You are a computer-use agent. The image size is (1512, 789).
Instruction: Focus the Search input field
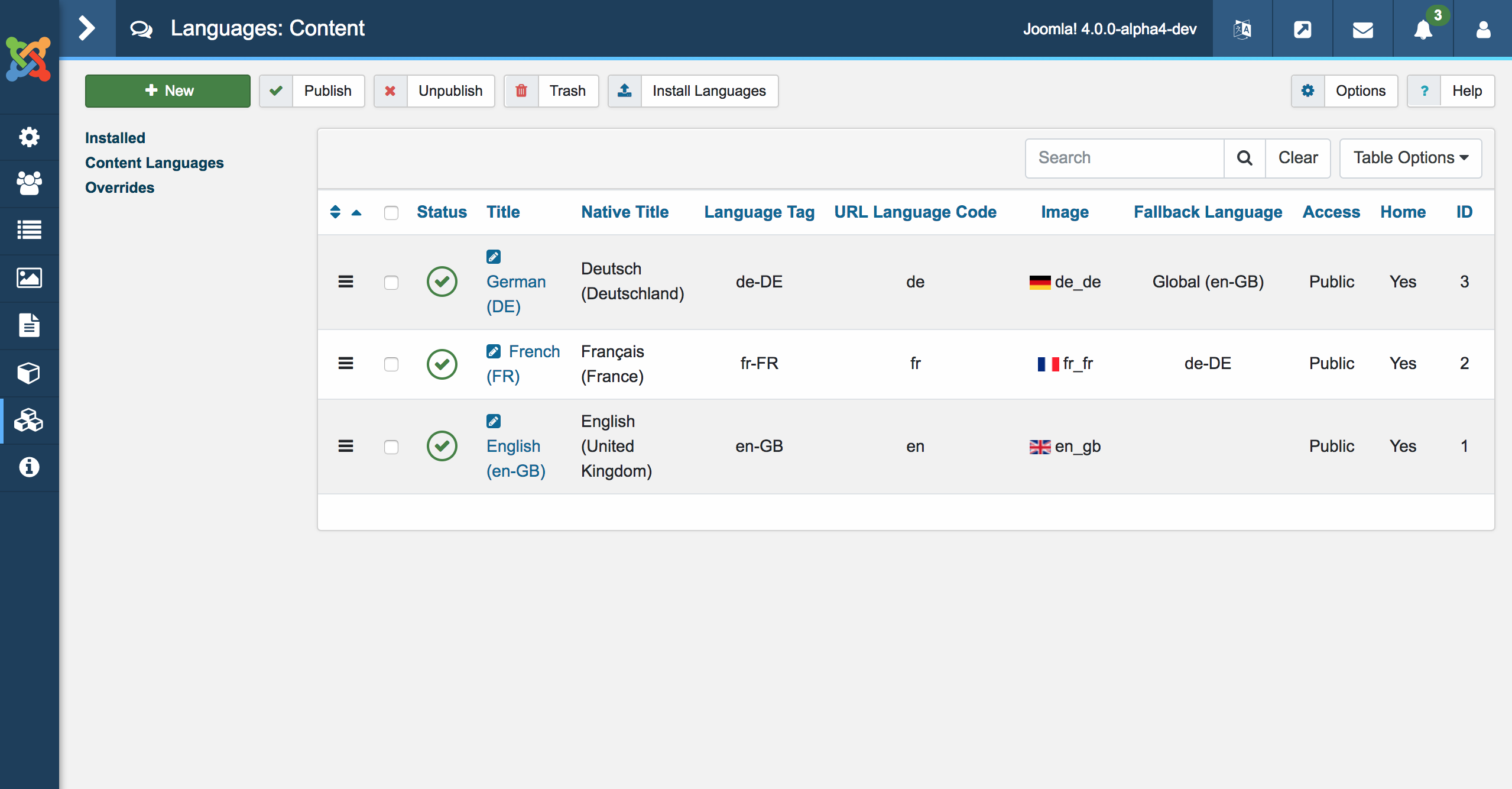tap(1124, 158)
